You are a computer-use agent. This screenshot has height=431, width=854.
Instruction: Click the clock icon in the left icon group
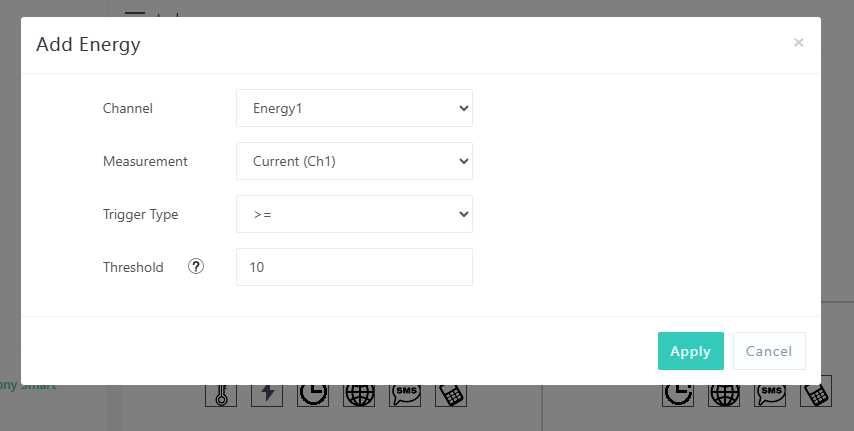[x=312, y=394]
